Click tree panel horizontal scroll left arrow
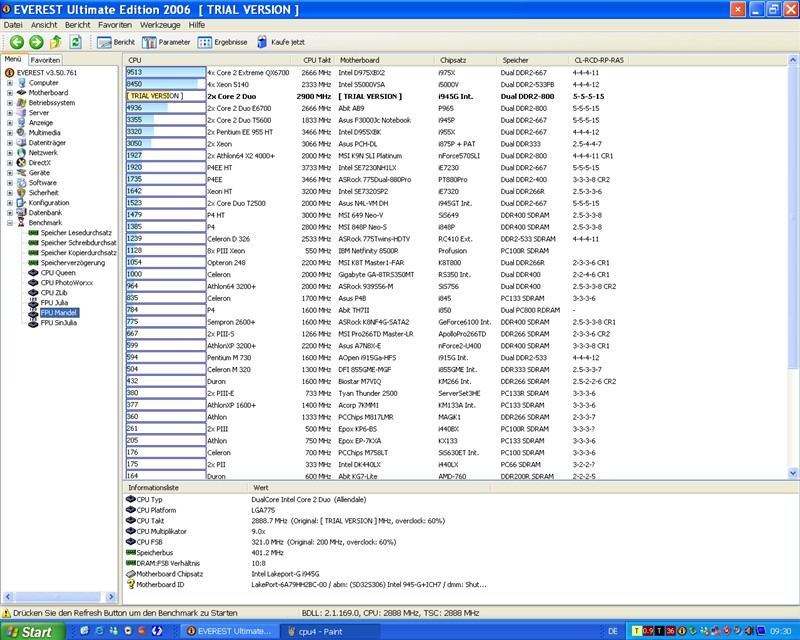This screenshot has height=640, width=800. [x=8, y=597]
